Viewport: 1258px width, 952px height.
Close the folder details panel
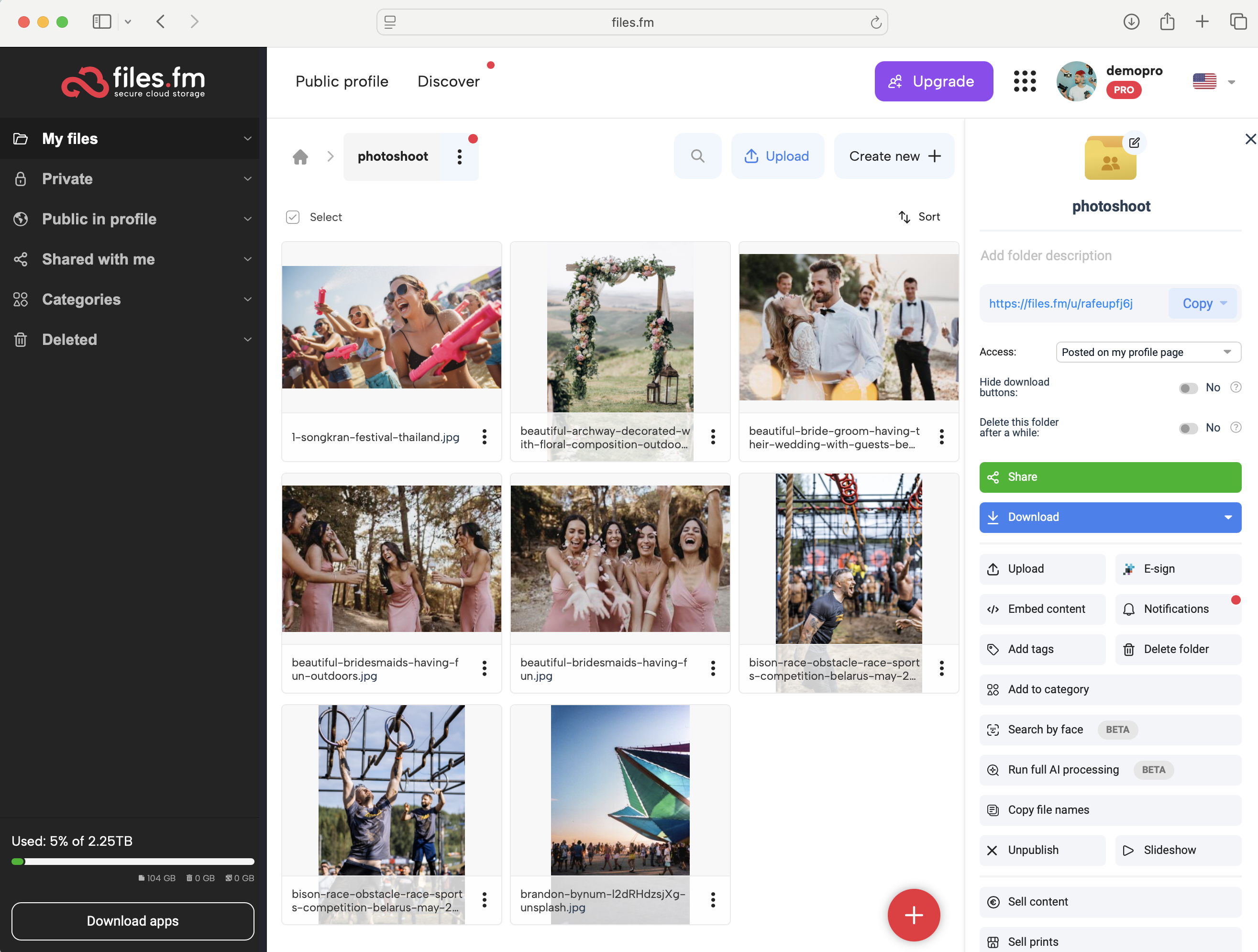tap(1251, 139)
